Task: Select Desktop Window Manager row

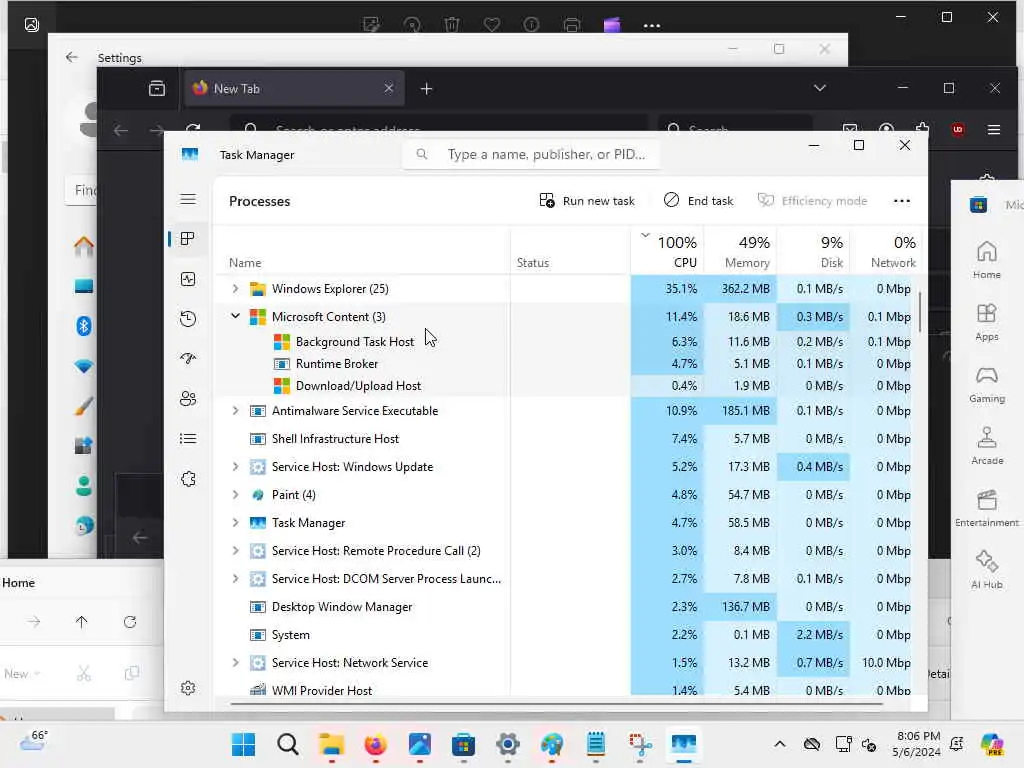Action: pos(566,607)
